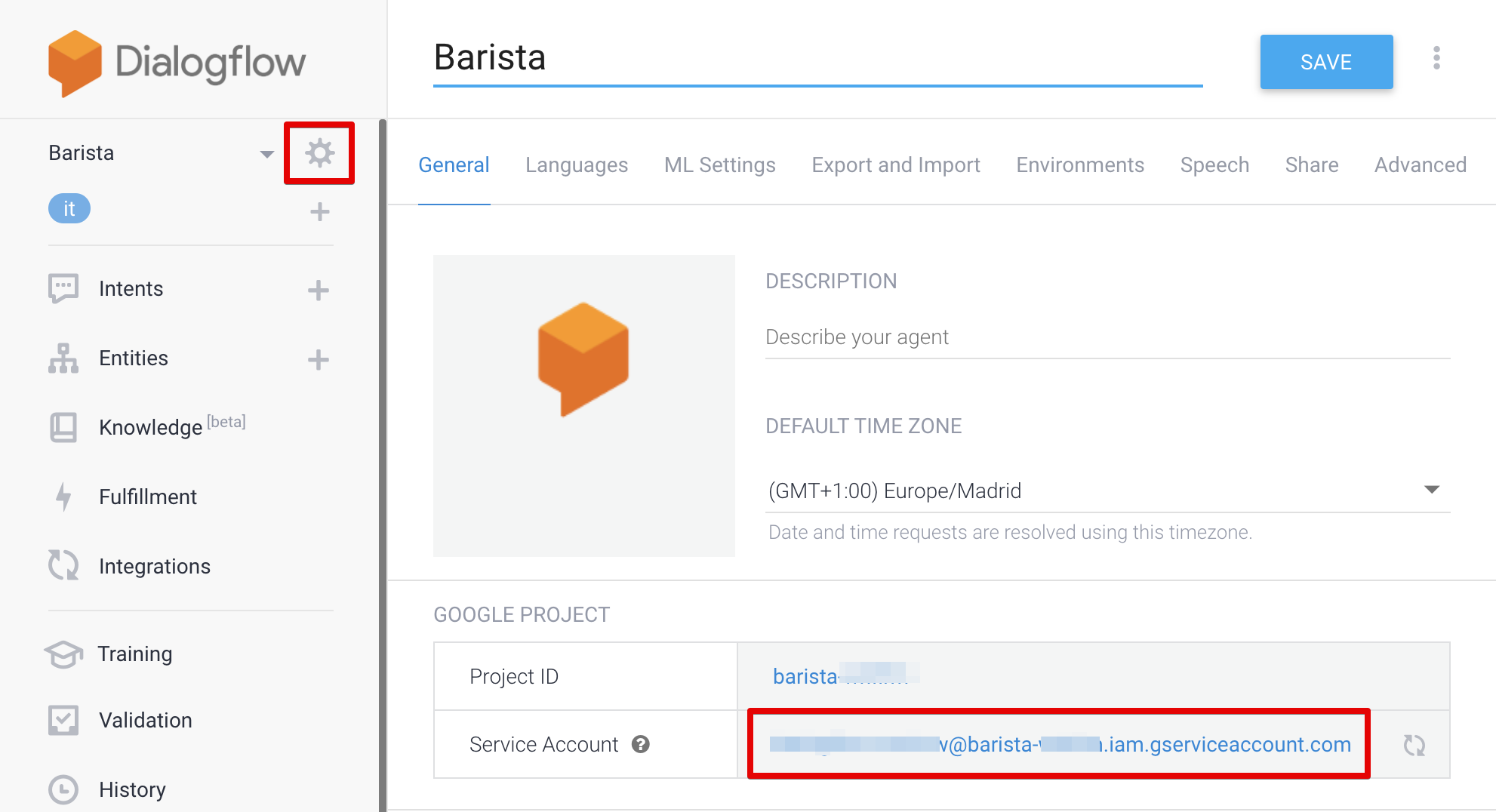Open the three-dot more options menu
The image size is (1496, 812).
(1436, 58)
